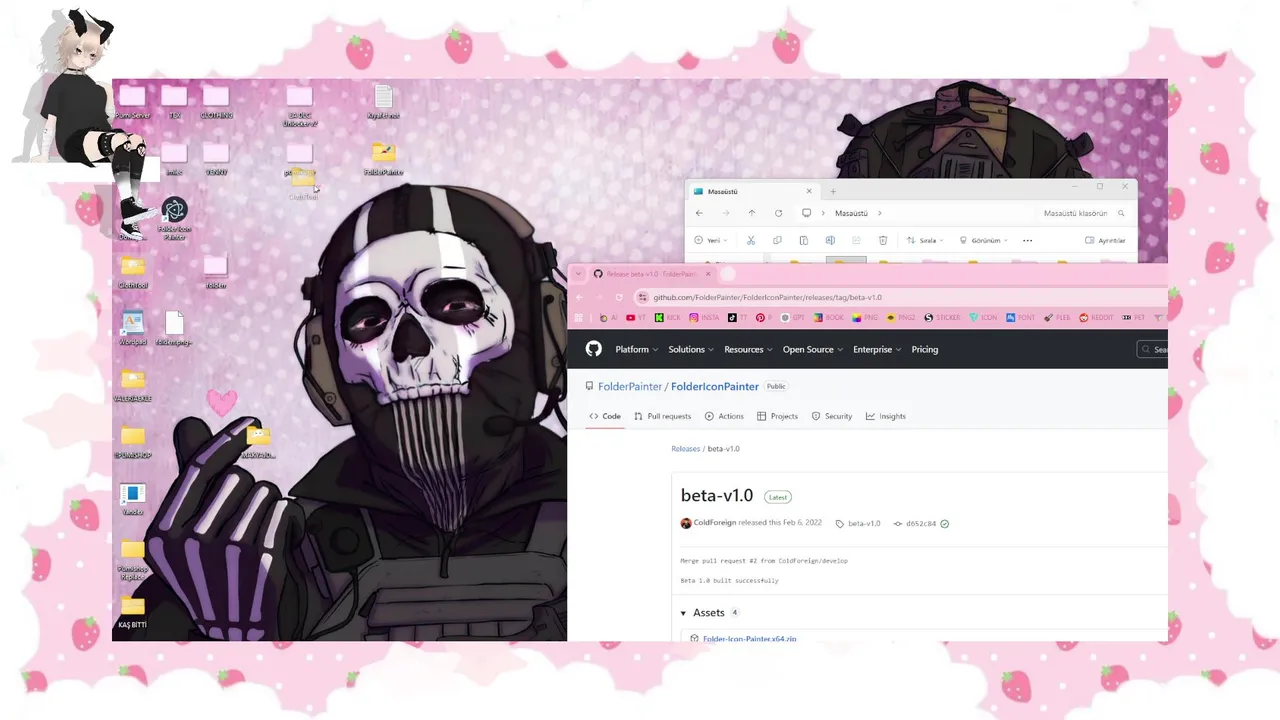
Task: Open the REDDIT bookmark
Action: coord(1096,318)
